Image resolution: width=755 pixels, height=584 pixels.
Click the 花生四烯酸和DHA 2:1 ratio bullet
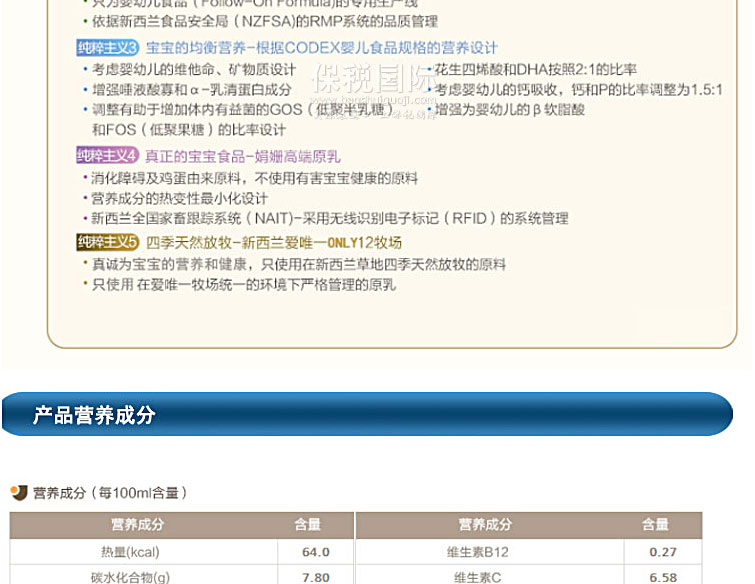point(535,69)
